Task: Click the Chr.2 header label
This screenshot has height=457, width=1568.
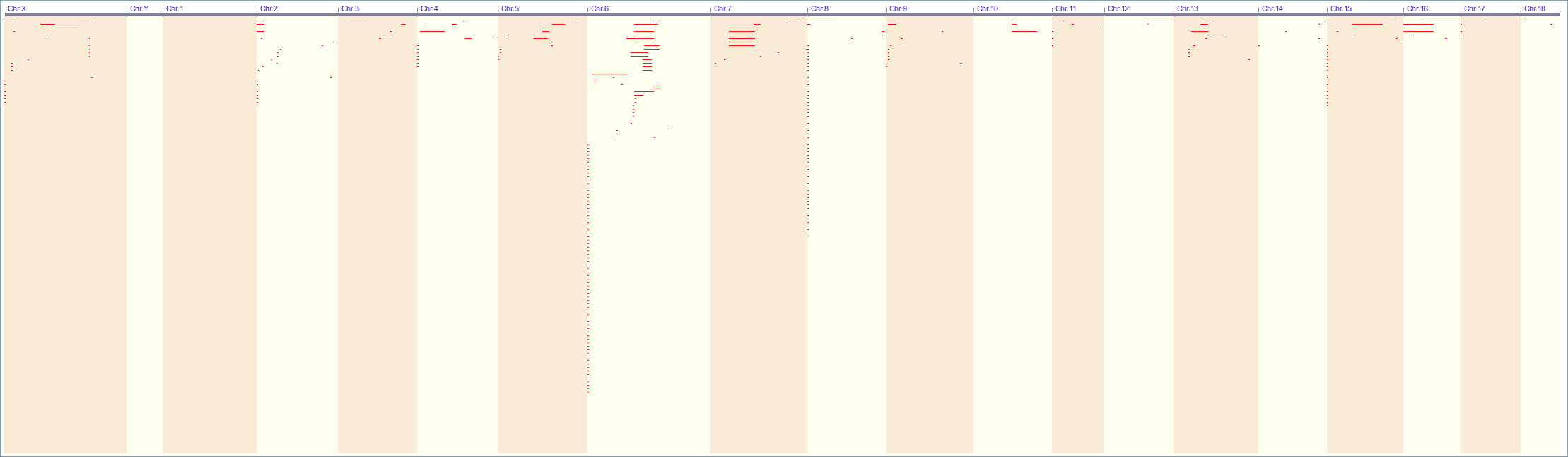Action: click(x=269, y=8)
